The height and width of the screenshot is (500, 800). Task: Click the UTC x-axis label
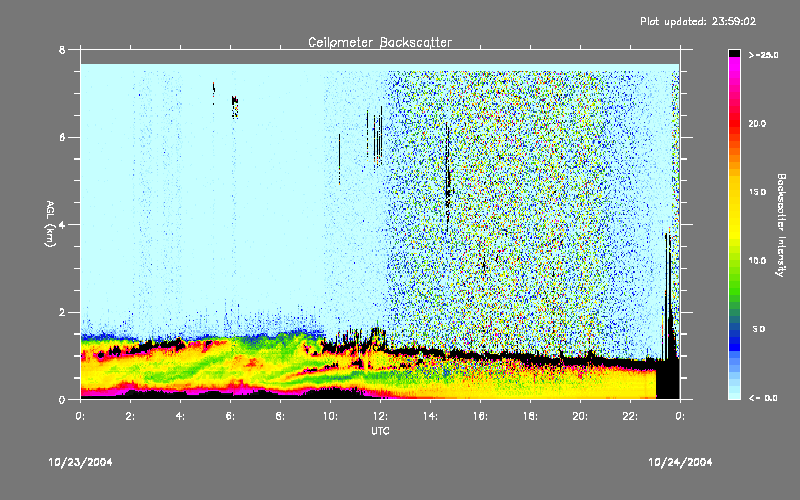tap(380, 431)
